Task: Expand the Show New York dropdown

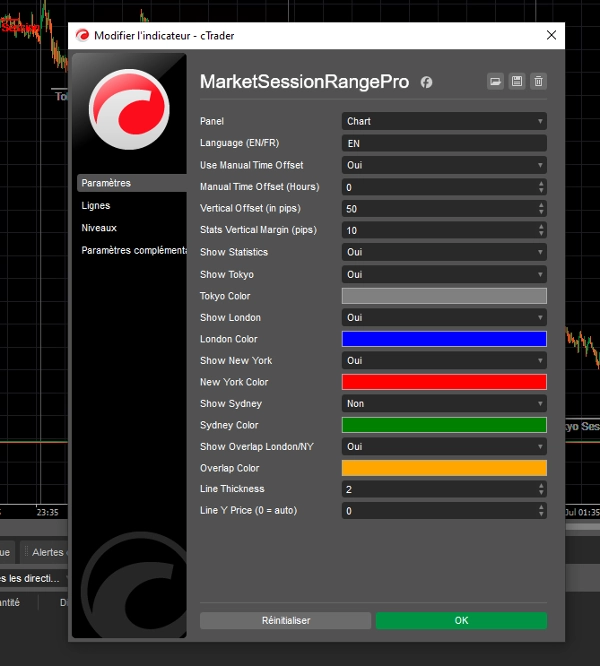Action: click(x=444, y=361)
